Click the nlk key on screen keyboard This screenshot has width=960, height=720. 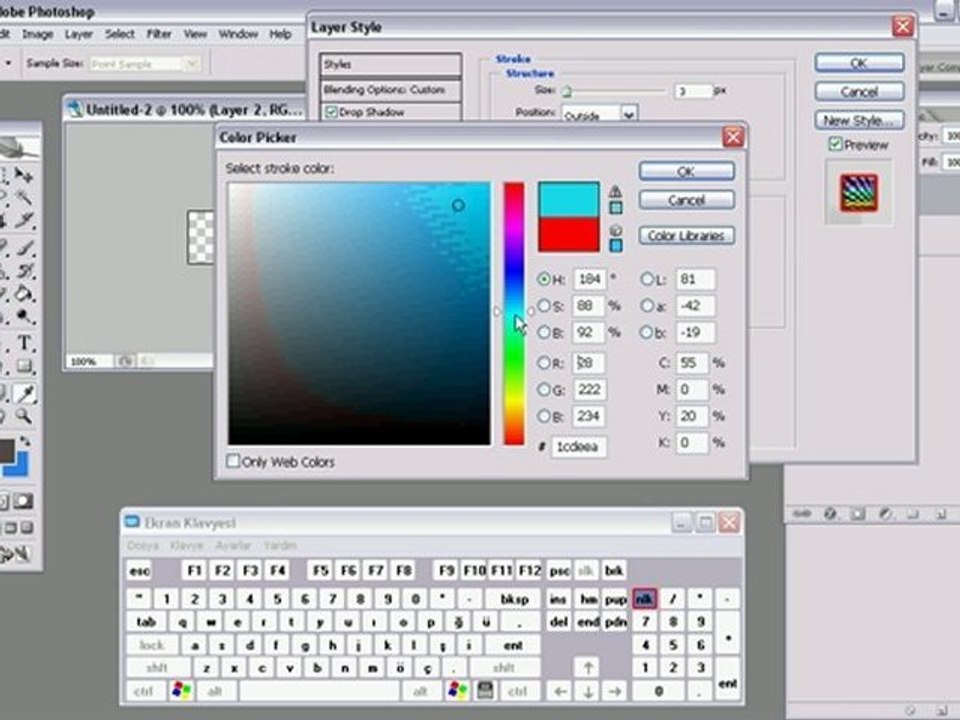644,599
